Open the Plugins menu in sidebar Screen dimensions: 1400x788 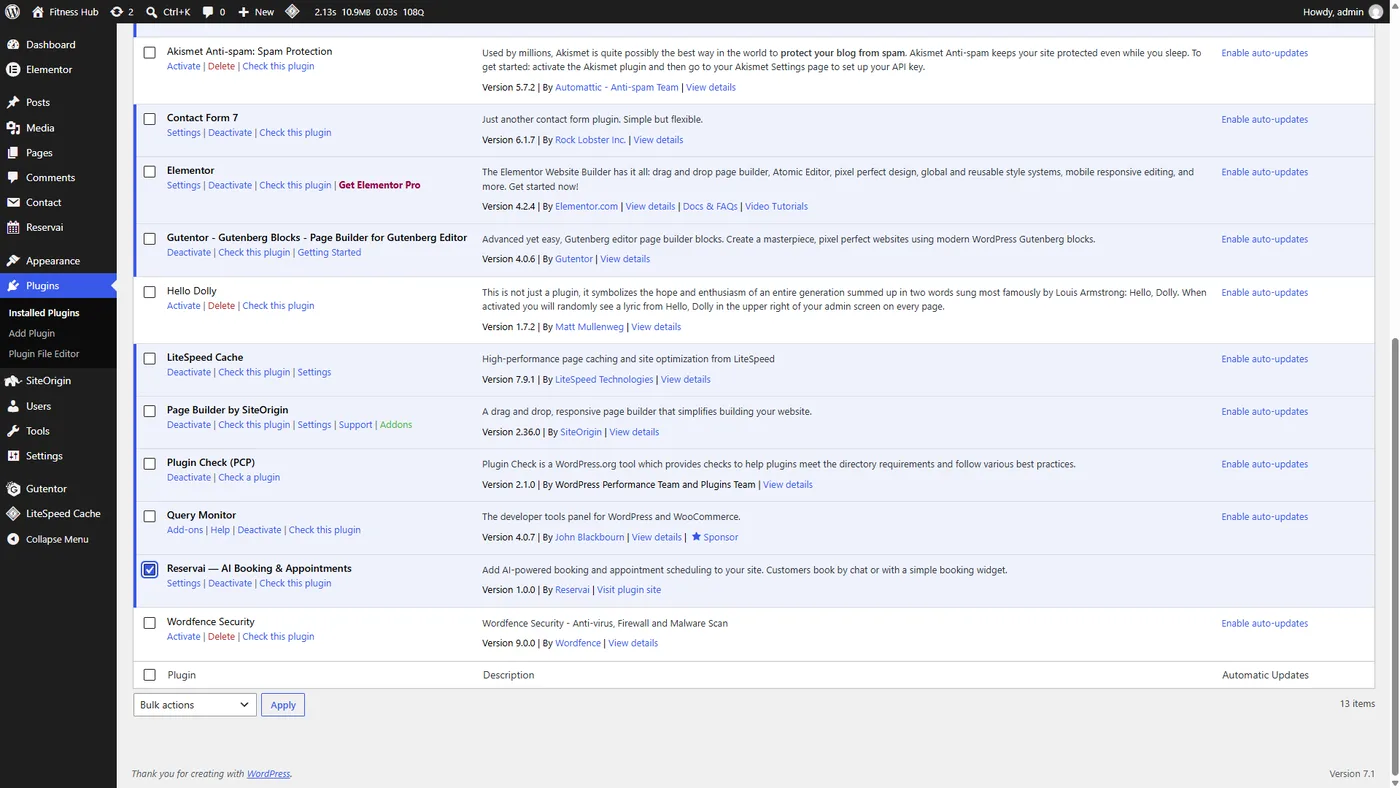pos(58,286)
